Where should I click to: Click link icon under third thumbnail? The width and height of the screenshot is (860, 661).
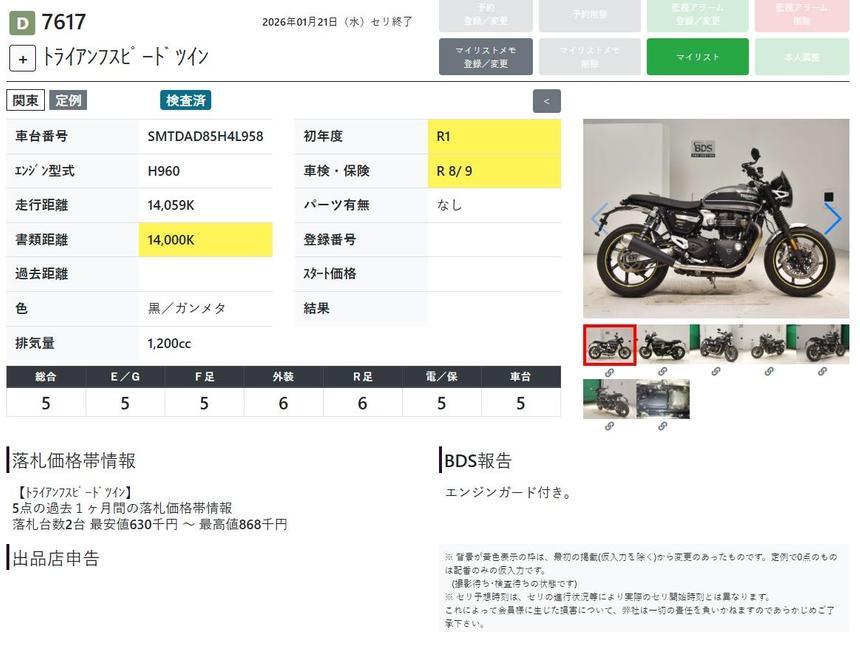[x=716, y=372]
